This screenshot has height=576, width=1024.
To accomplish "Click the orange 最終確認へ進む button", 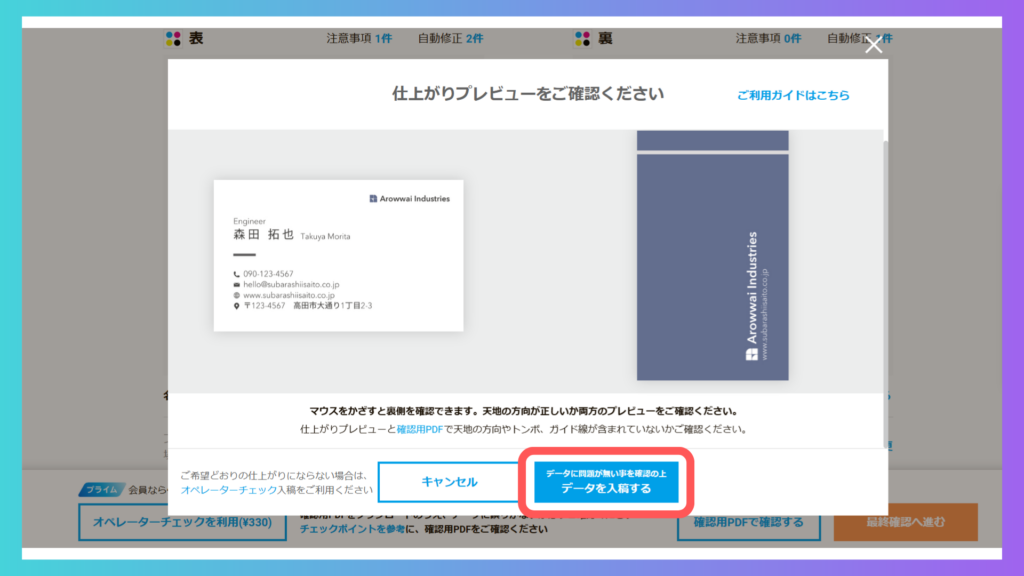I will point(905,522).
